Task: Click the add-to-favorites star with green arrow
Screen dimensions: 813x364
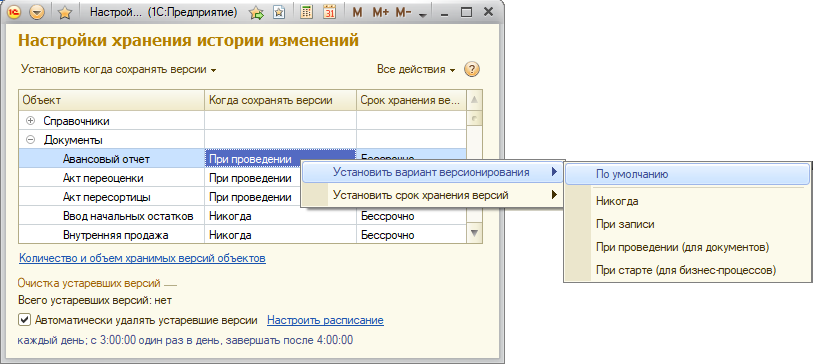Action: tap(256, 13)
